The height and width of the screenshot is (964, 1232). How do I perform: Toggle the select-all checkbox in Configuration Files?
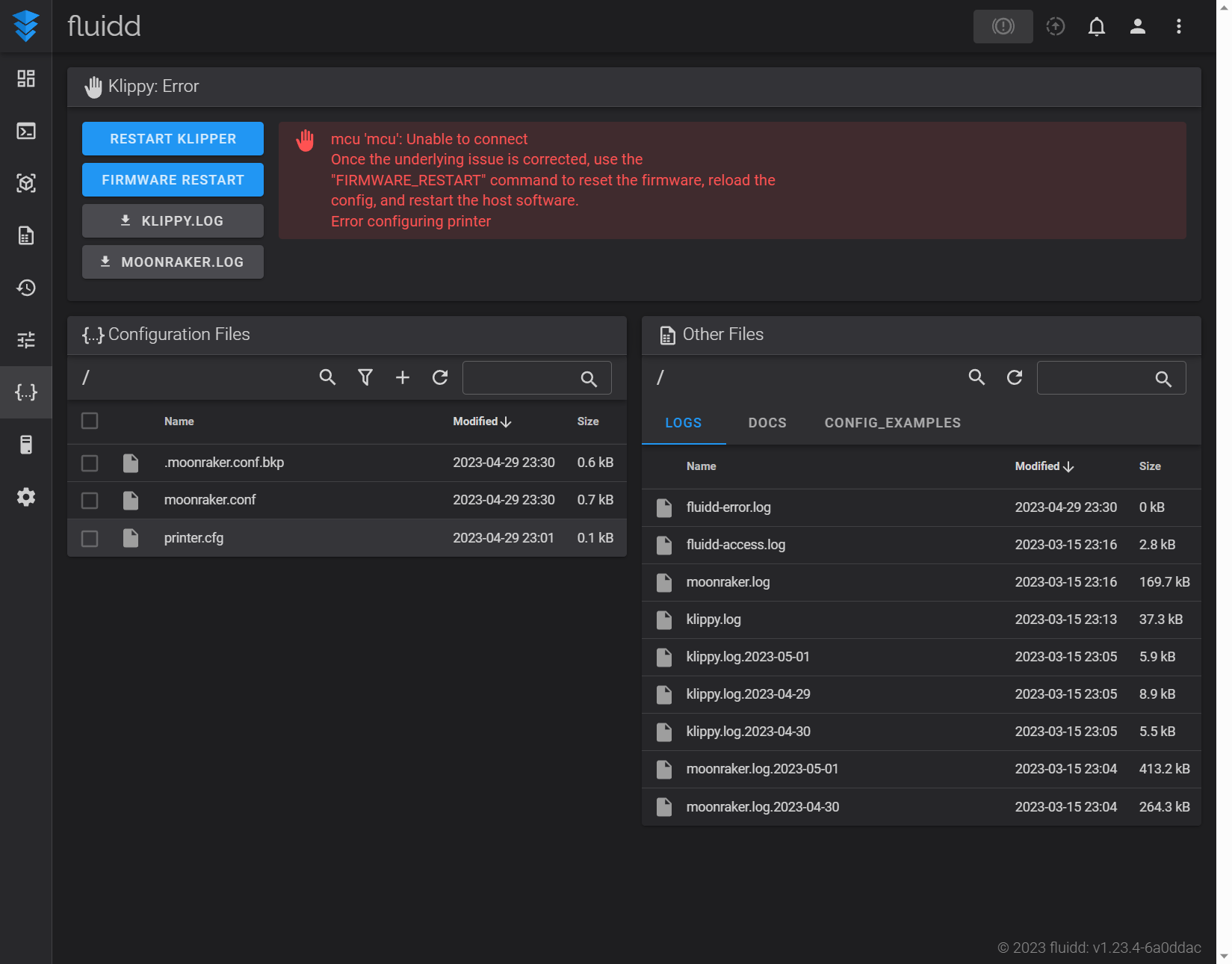pos(90,421)
